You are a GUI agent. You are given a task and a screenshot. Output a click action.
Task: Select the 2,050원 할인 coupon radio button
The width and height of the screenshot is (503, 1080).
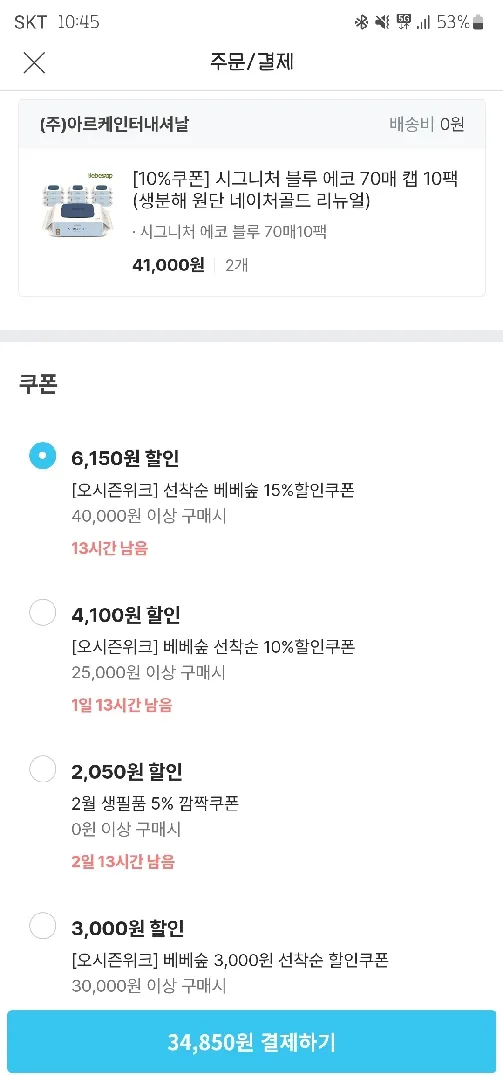click(43, 769)
